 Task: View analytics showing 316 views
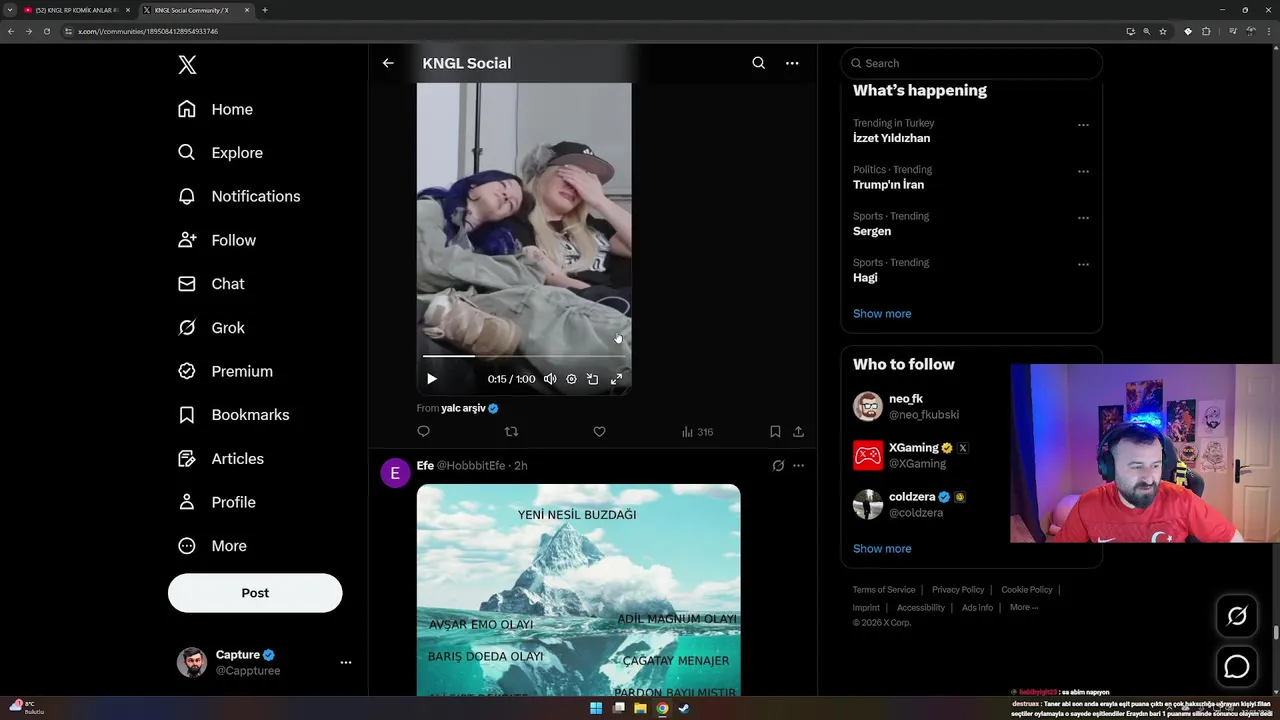click(x=697, y=432)
